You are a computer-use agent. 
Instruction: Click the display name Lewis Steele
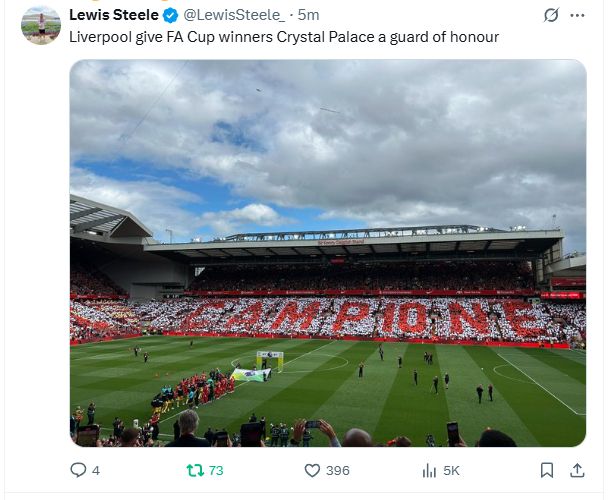(x=114, y=15)
